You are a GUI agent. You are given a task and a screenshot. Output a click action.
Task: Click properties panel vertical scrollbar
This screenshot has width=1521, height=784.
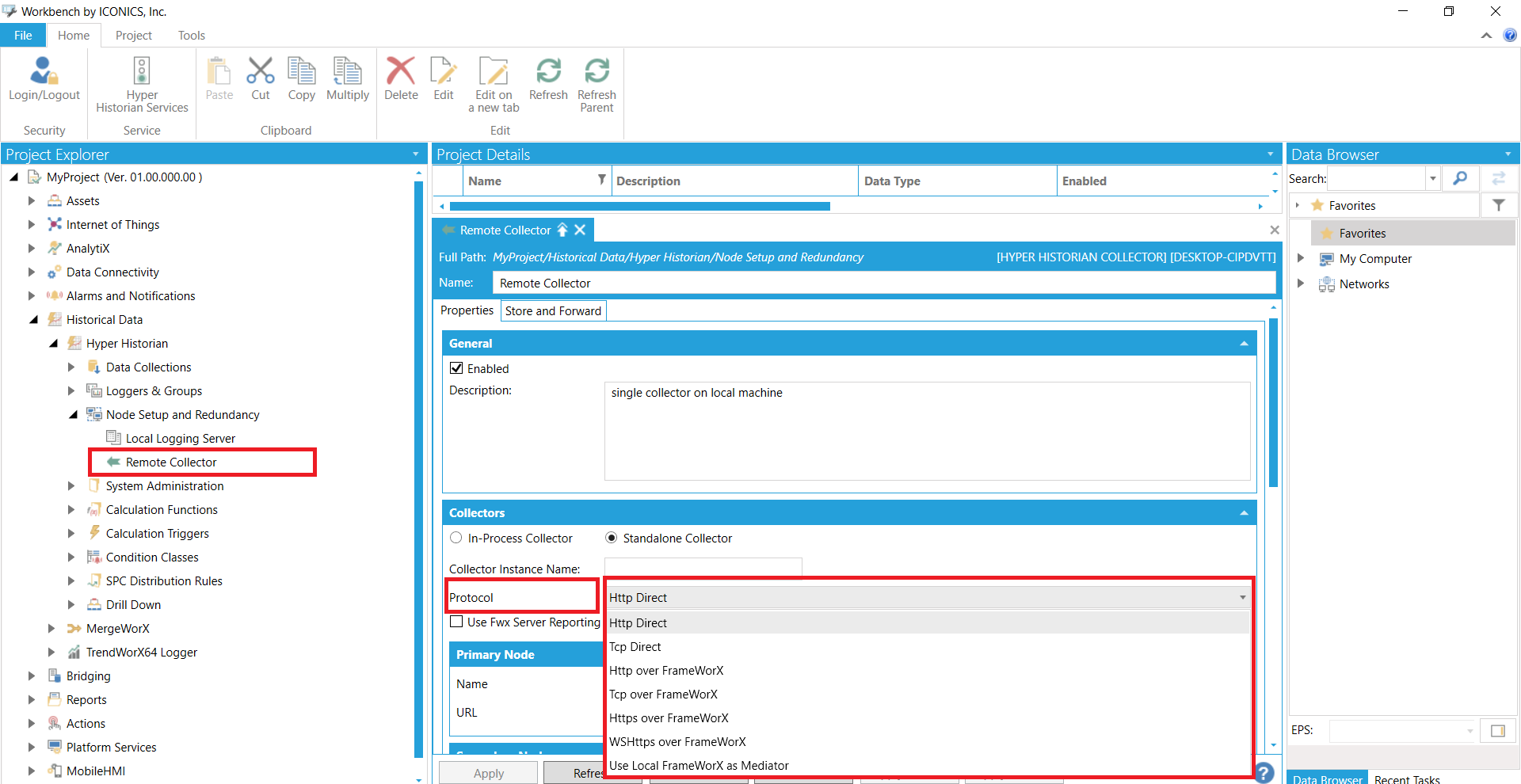pyautogui.click(x=1273, y=402)
